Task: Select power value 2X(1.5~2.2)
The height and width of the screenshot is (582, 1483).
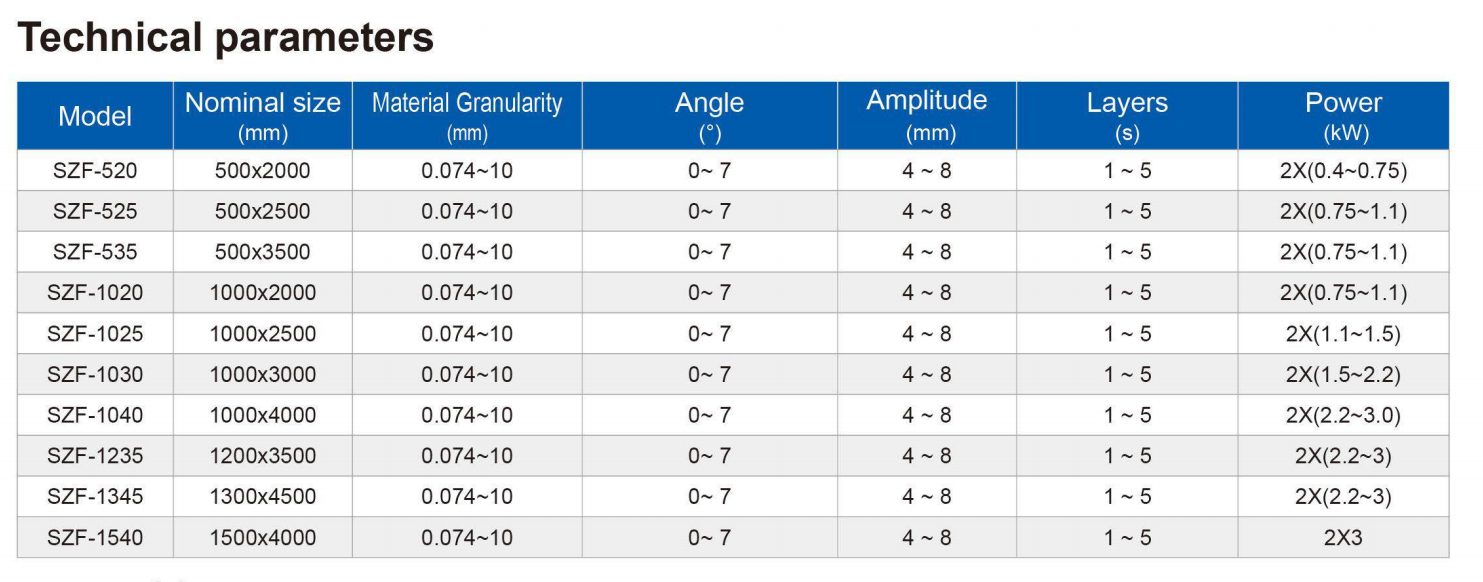Action: (1344, 375)
